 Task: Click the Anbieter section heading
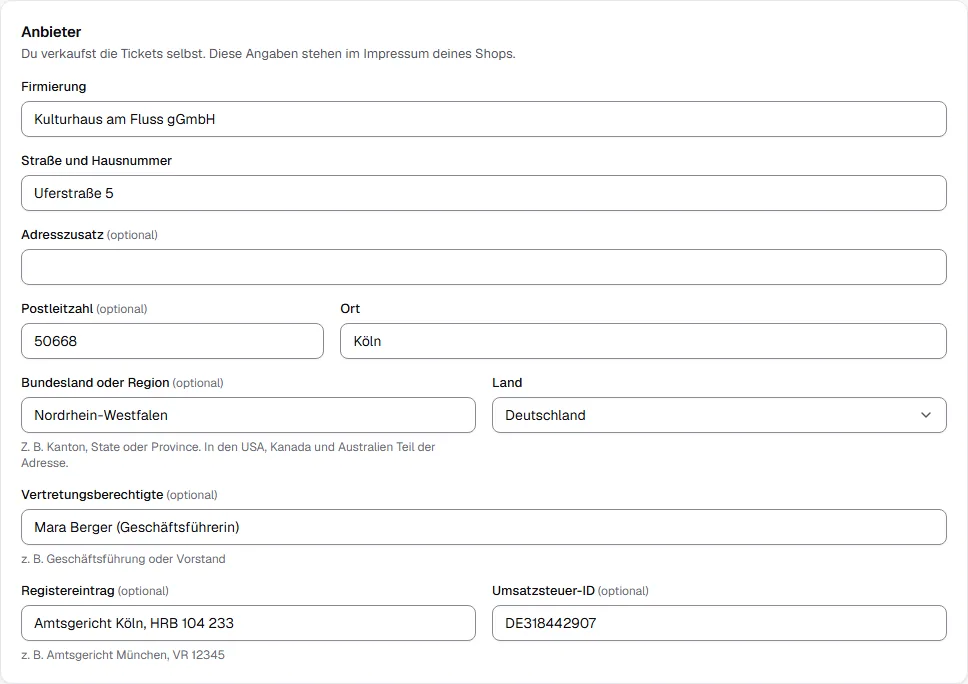(51, 32)
